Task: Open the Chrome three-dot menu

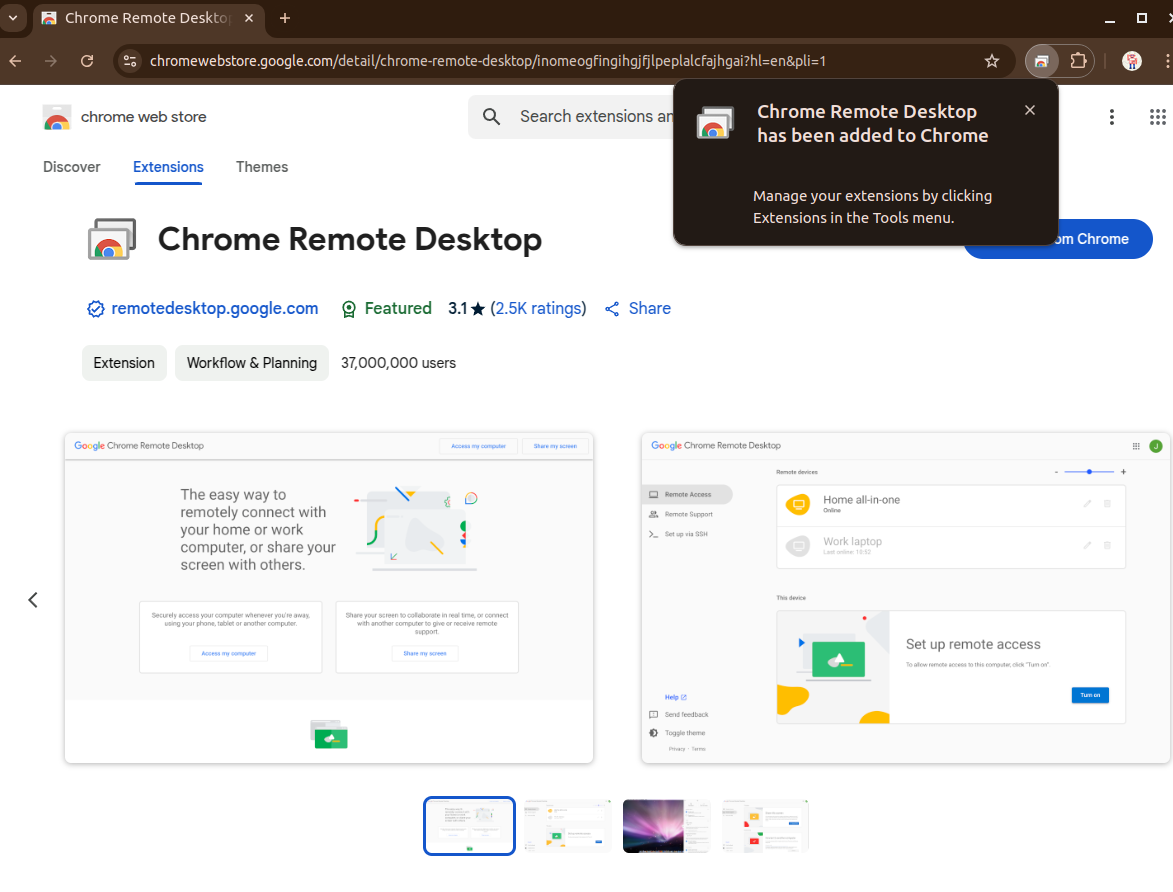Action: (1166, 61)
